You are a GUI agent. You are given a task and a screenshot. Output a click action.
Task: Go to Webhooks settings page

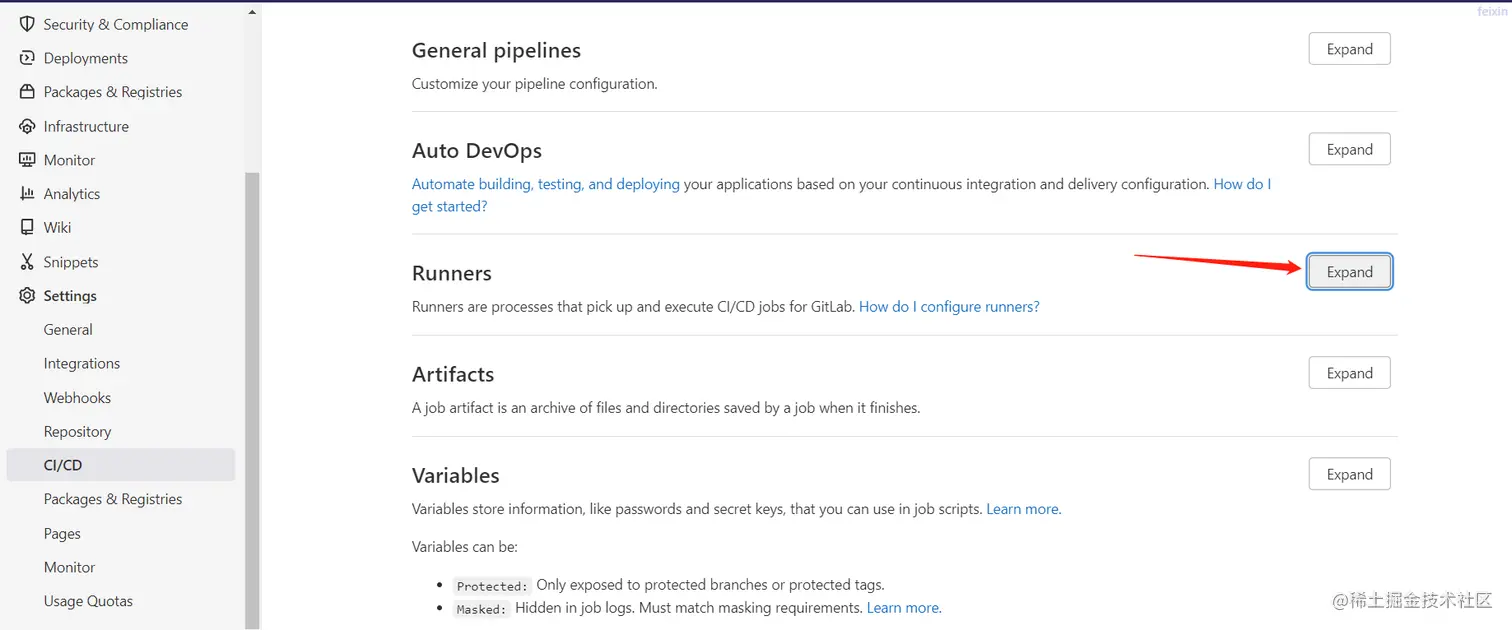pos(77,398)
